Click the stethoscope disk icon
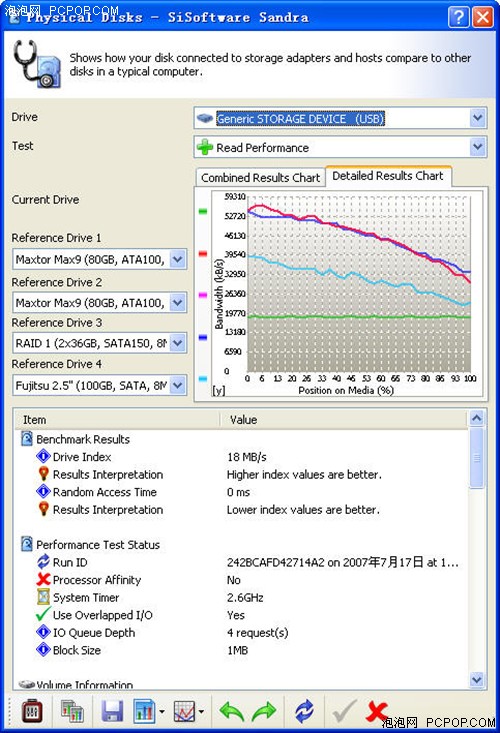The height and width of the screenshot is (733, 500). (x=37, y=64)
